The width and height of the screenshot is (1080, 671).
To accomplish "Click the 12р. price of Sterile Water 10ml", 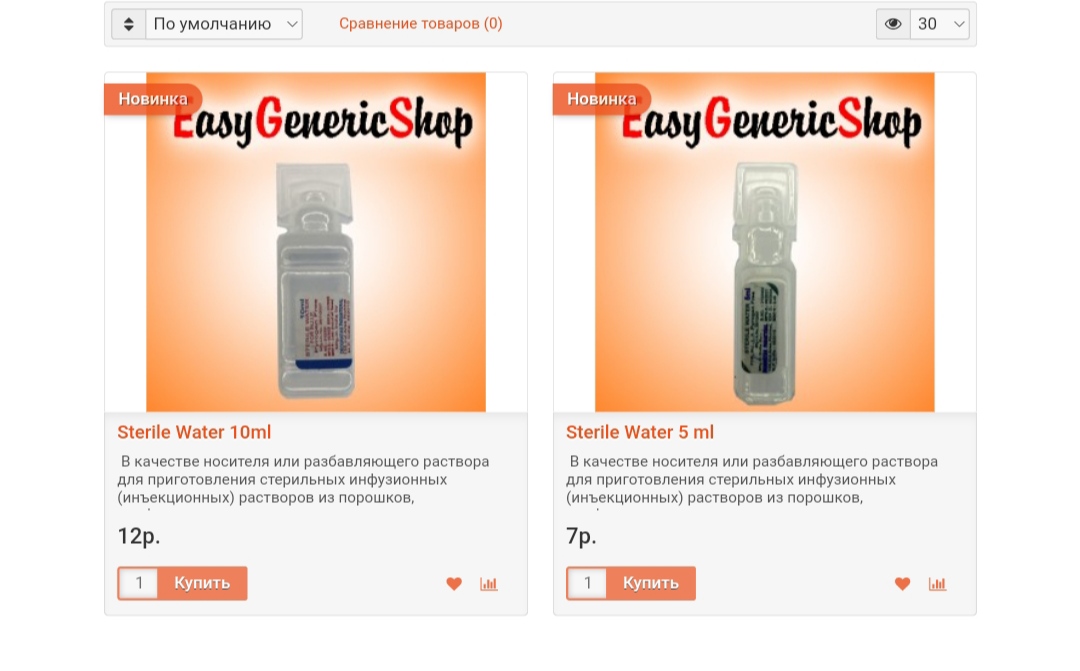I will 139,536.
